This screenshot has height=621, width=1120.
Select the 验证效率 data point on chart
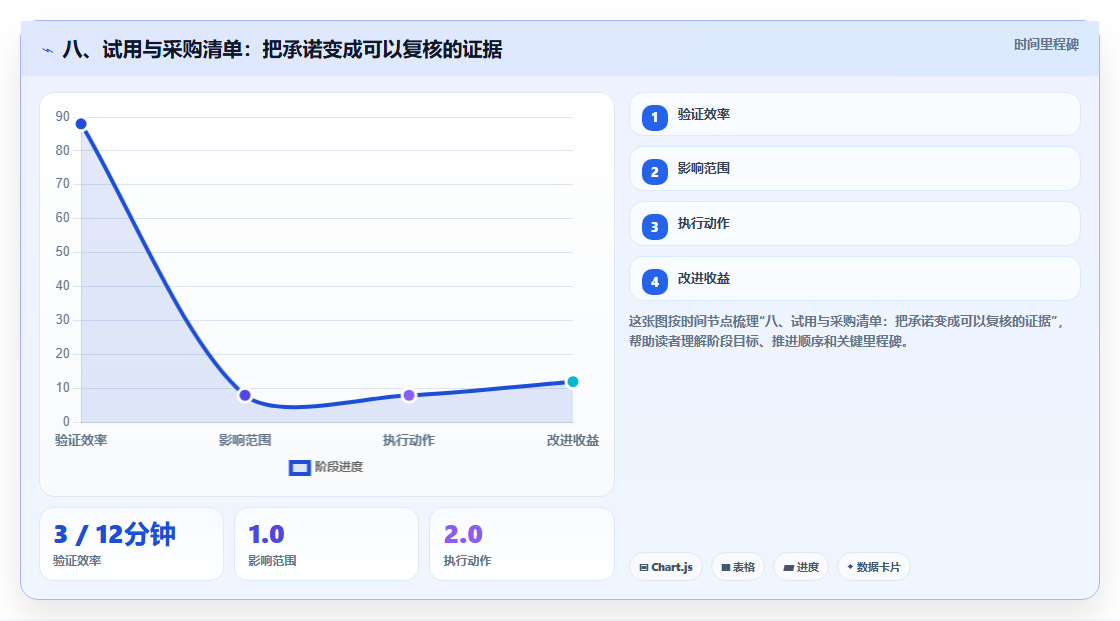click(81, 124)
